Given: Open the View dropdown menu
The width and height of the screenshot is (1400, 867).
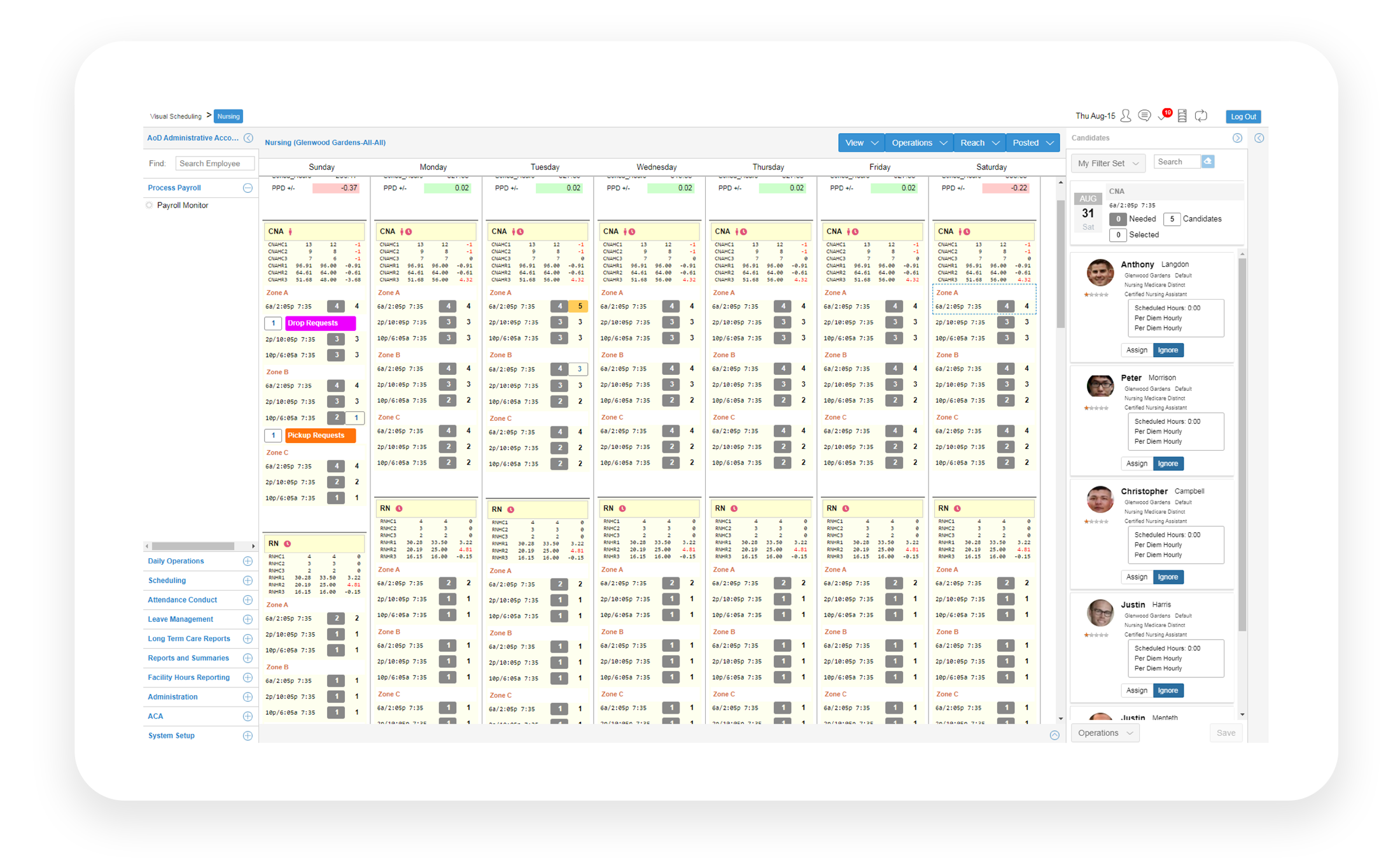Looking at the screenshot, I should 861,143.
